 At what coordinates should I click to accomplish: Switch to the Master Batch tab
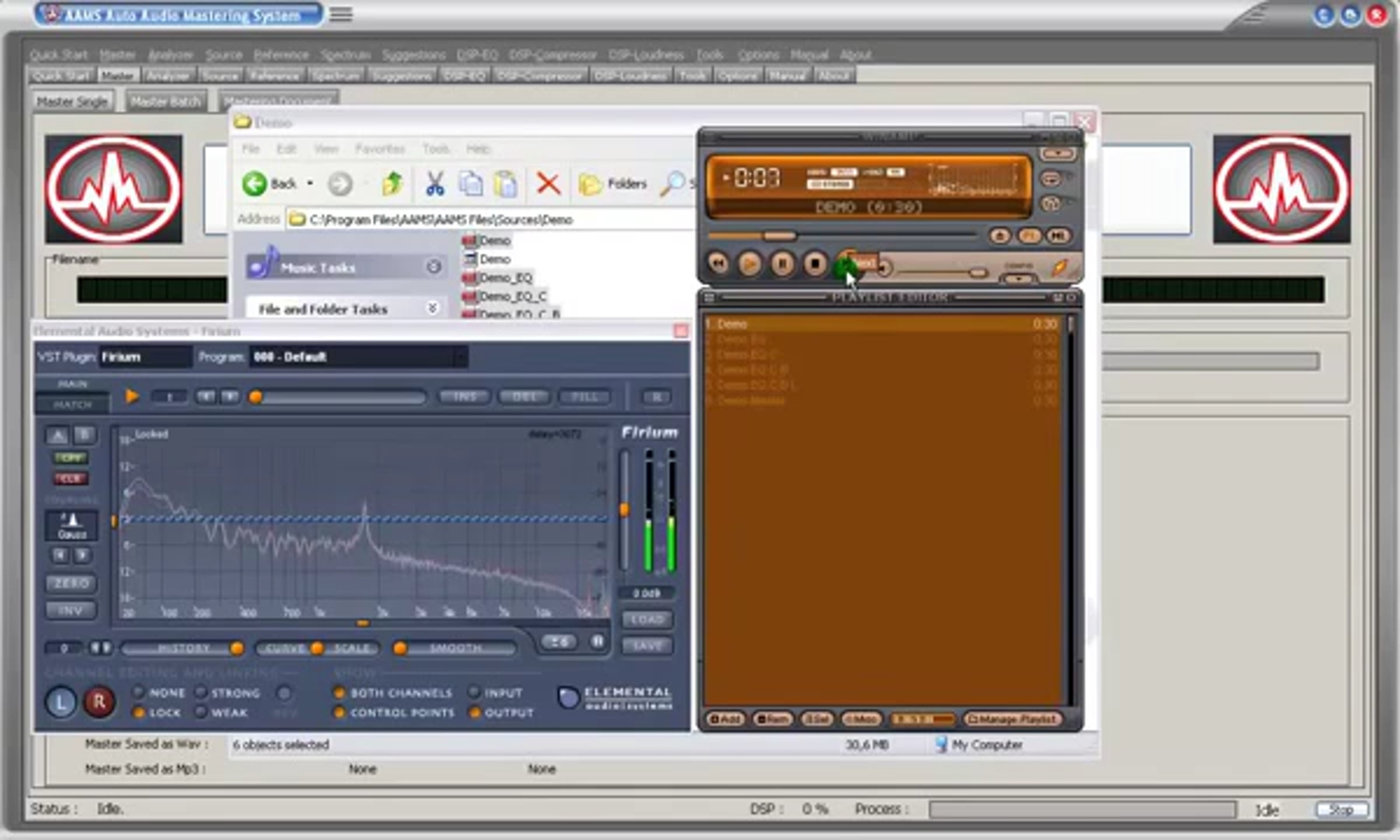[x=166, y=101]
